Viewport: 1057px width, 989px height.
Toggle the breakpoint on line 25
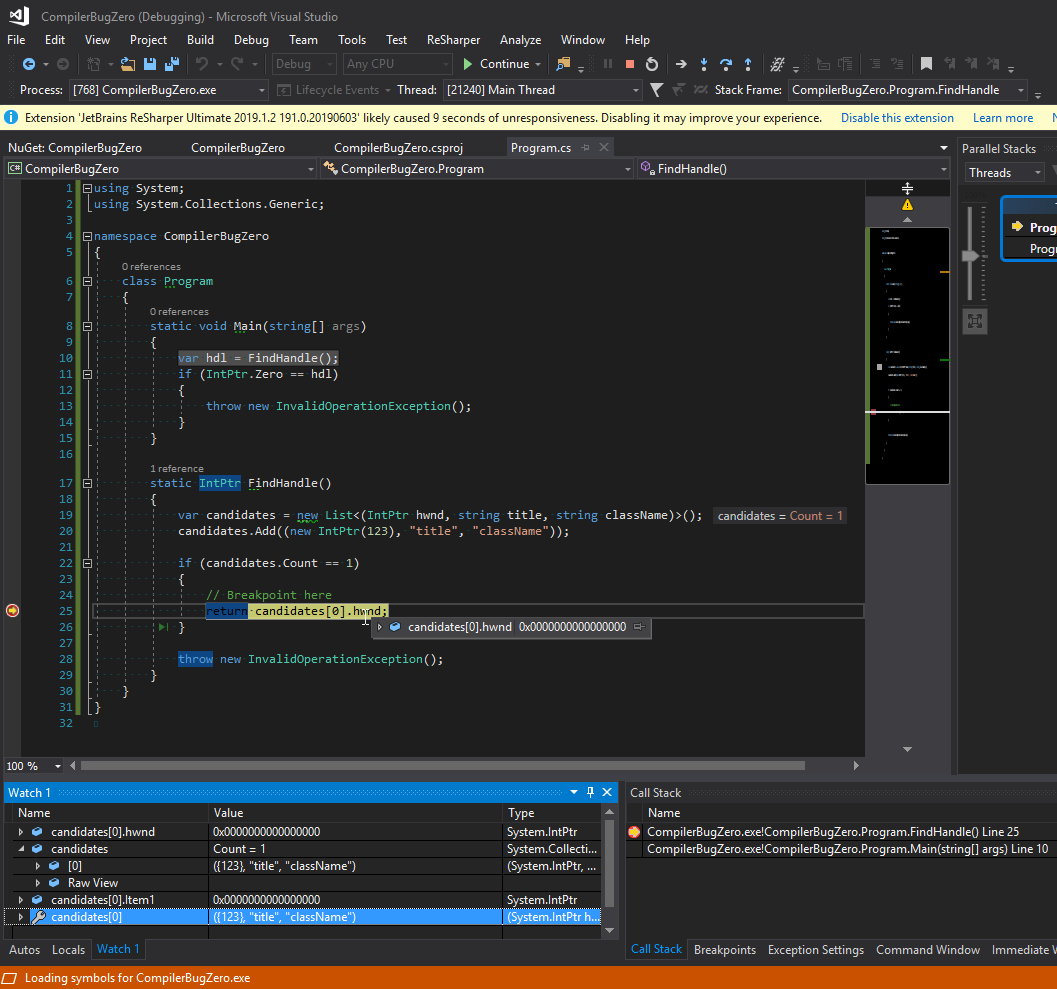[x=13, y=610]
